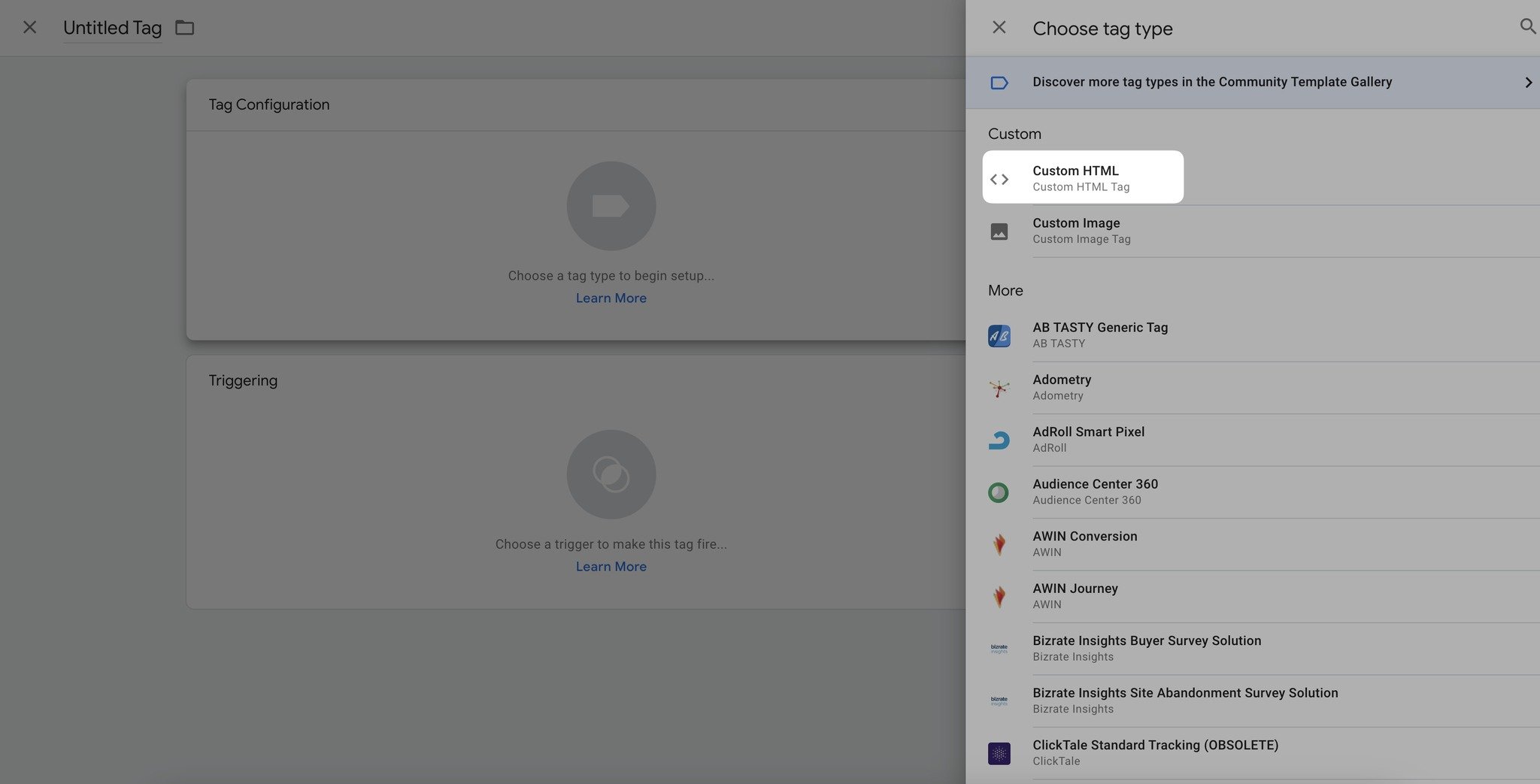
Task: Click the Adometry tag icon
Action: point(999,388)
